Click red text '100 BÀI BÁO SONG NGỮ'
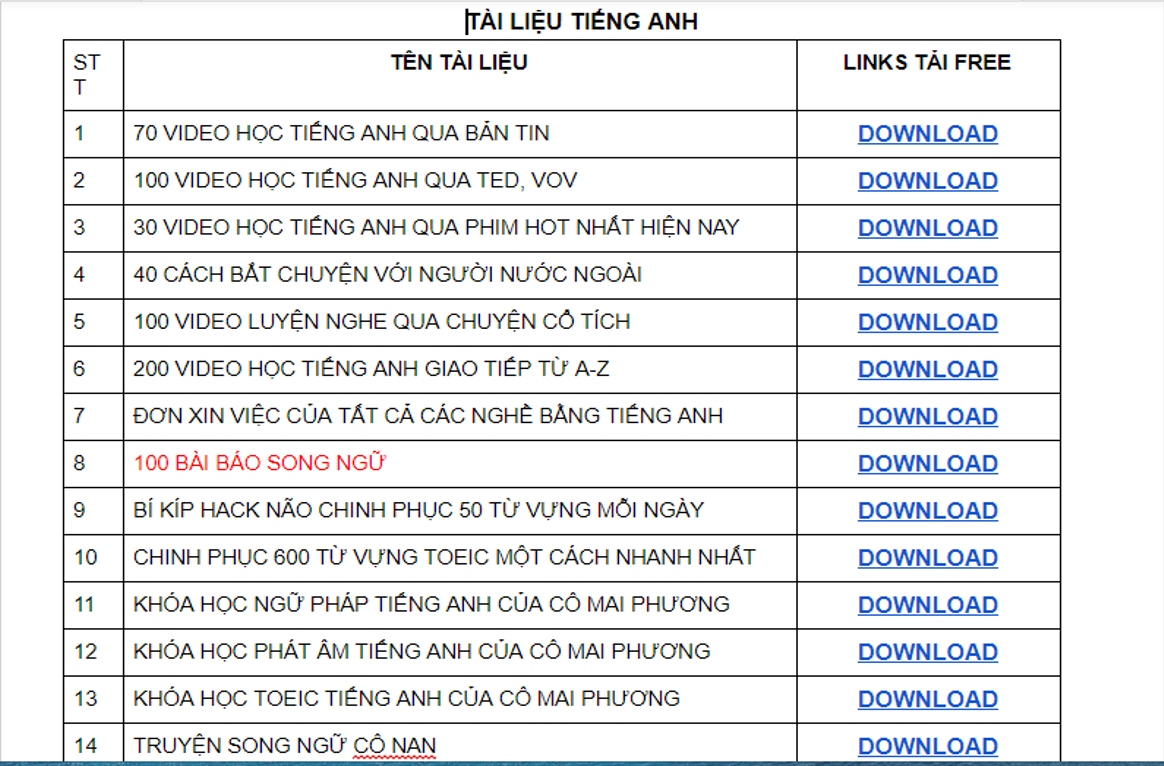The width and height of the screenshot is (1164, 766). [260, 463]
